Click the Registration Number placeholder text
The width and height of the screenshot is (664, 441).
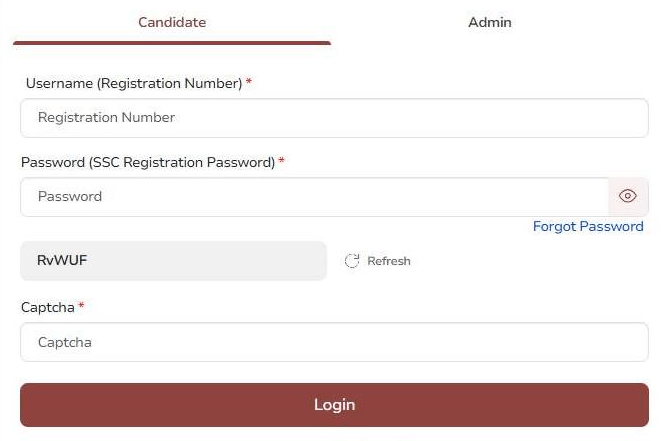[106, 118]
